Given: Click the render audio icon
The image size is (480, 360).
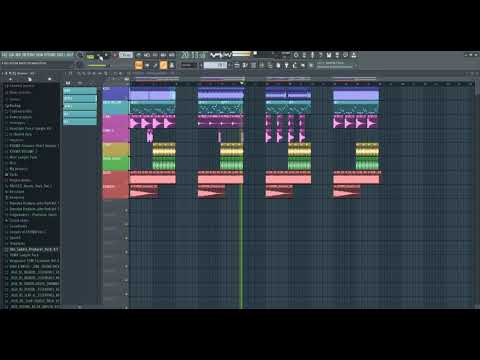Looking at the screenshot, I should [x=337, y=55].
